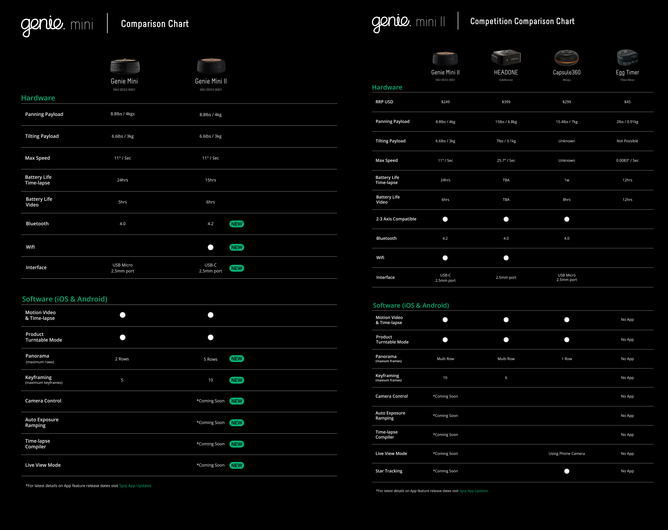Viewport: 668px width, 530px height.
Task: Click Capsule360's Star Tracking dot
Action: tap(566, 470)
